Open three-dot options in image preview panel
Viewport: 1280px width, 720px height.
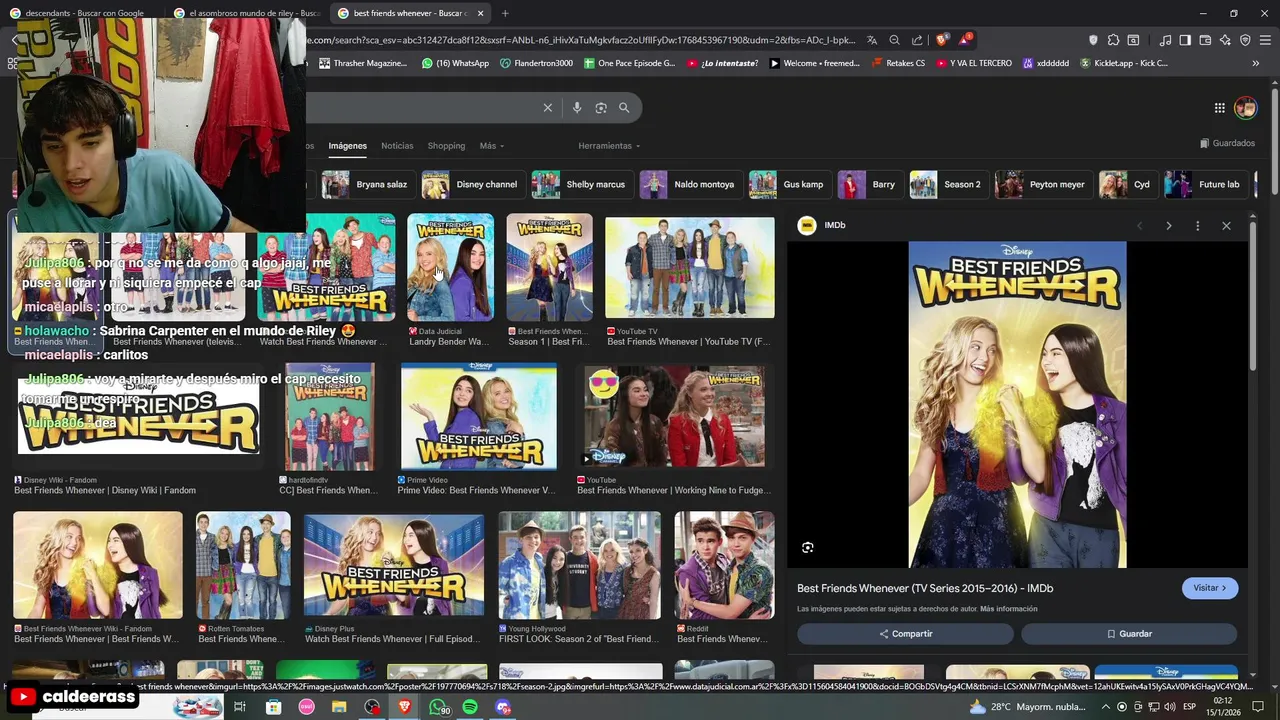1197,226
